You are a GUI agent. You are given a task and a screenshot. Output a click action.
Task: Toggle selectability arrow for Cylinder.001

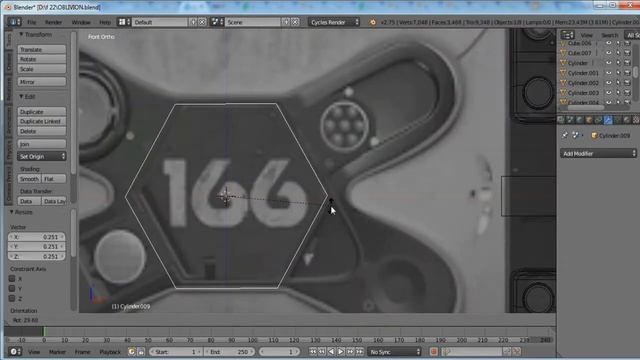618,73
